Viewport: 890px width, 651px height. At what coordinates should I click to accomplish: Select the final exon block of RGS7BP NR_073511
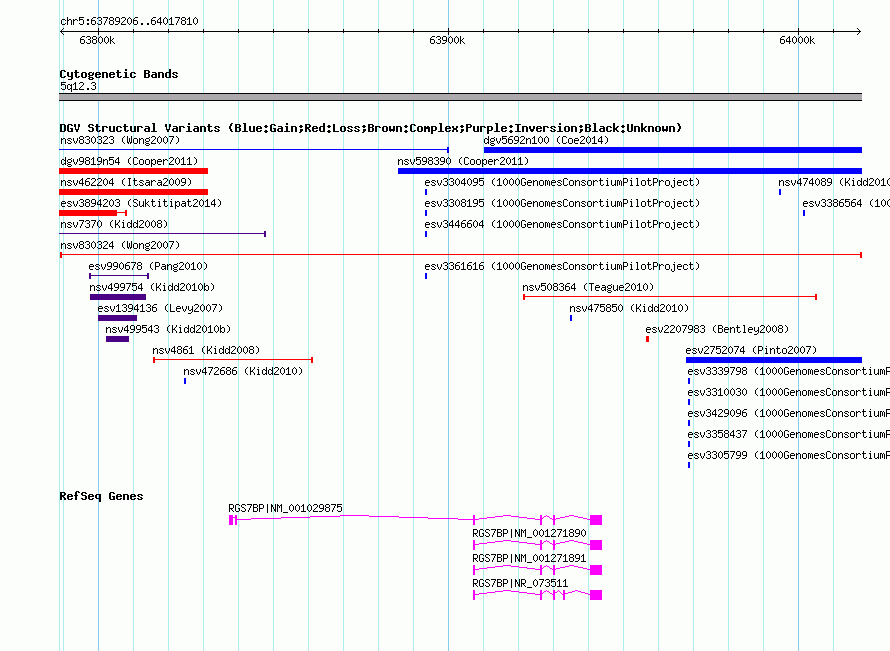pos(596,595)
